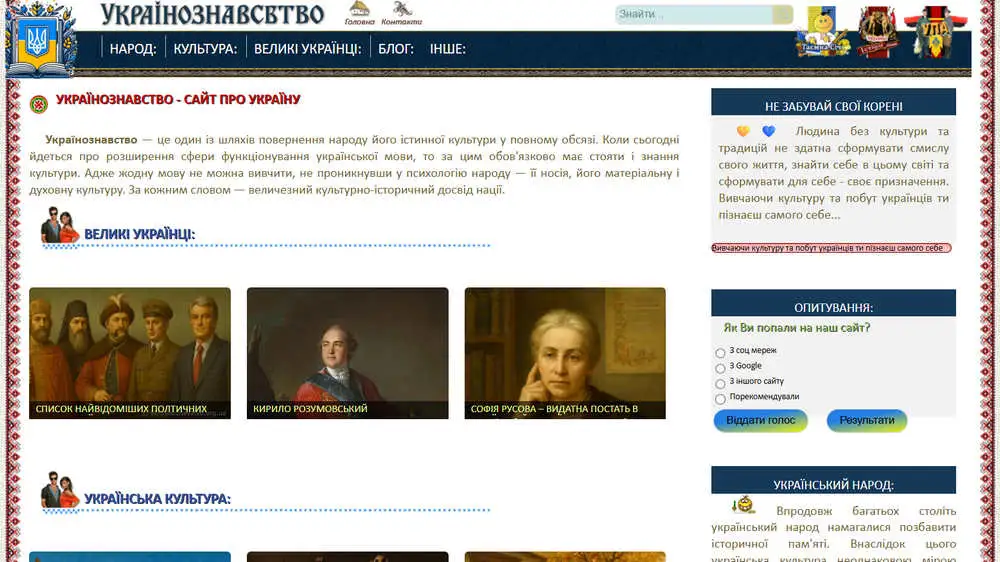Select the radio option З іншого сайту

(720, 383)
